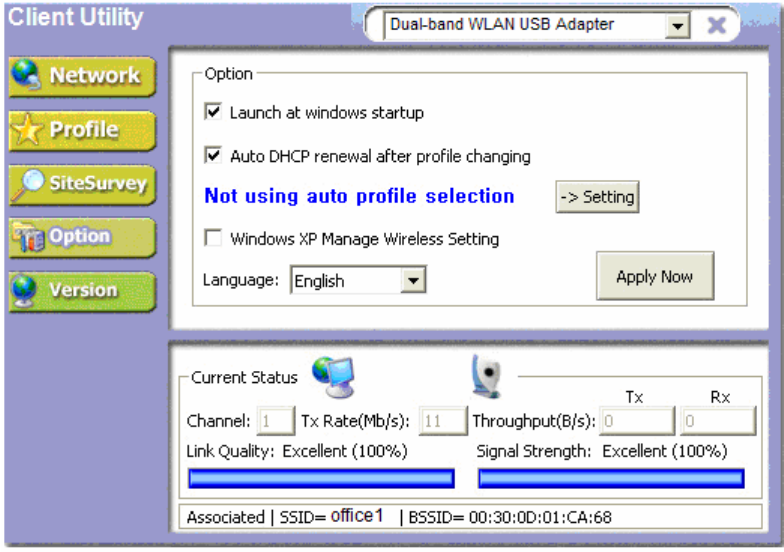Uncheck Launch at windows startup
Viewport: 784px width, 552px height.
click(213, 112)
